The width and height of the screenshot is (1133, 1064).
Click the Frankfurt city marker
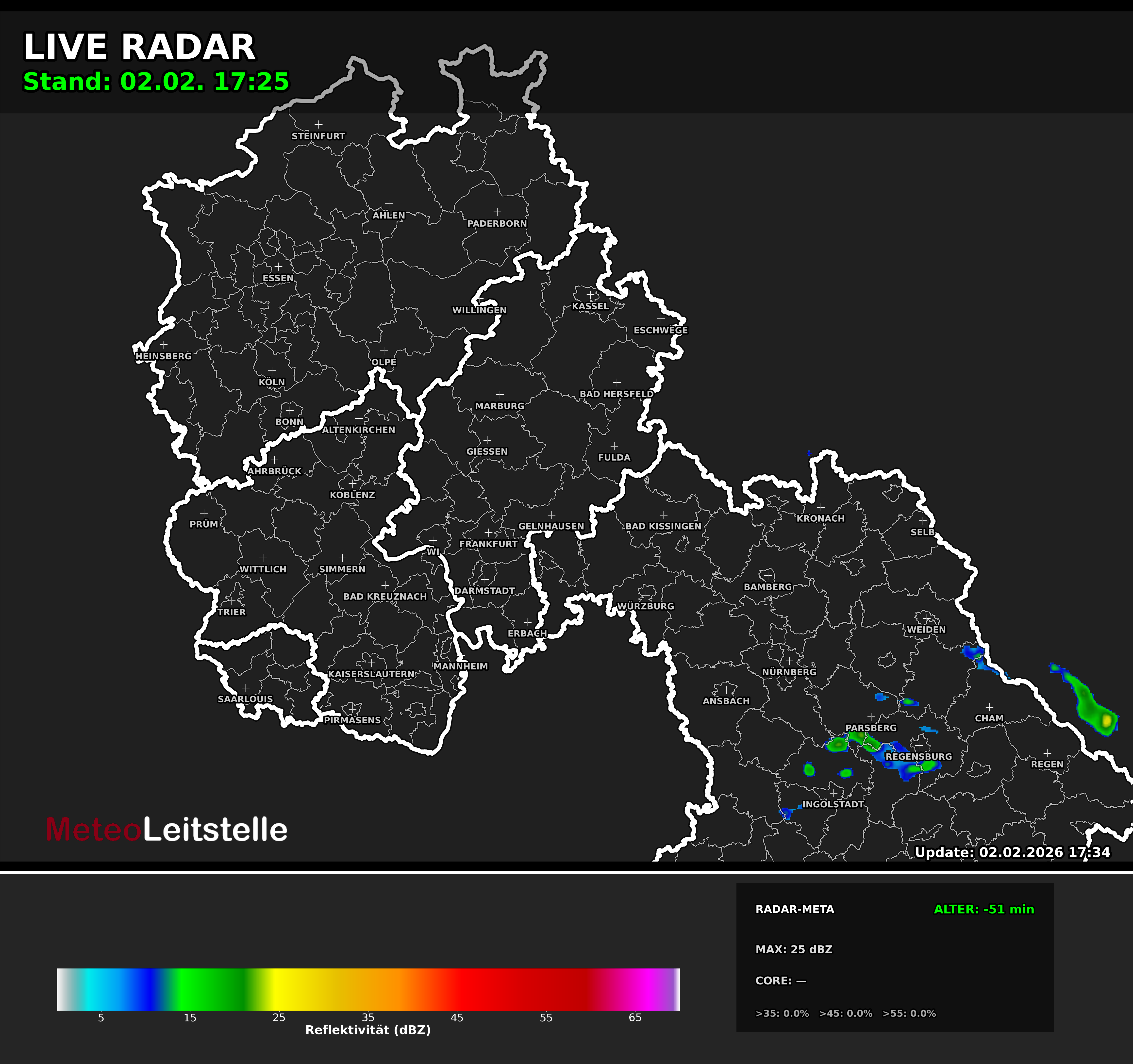pyautogui.click(x=488, y=532)
